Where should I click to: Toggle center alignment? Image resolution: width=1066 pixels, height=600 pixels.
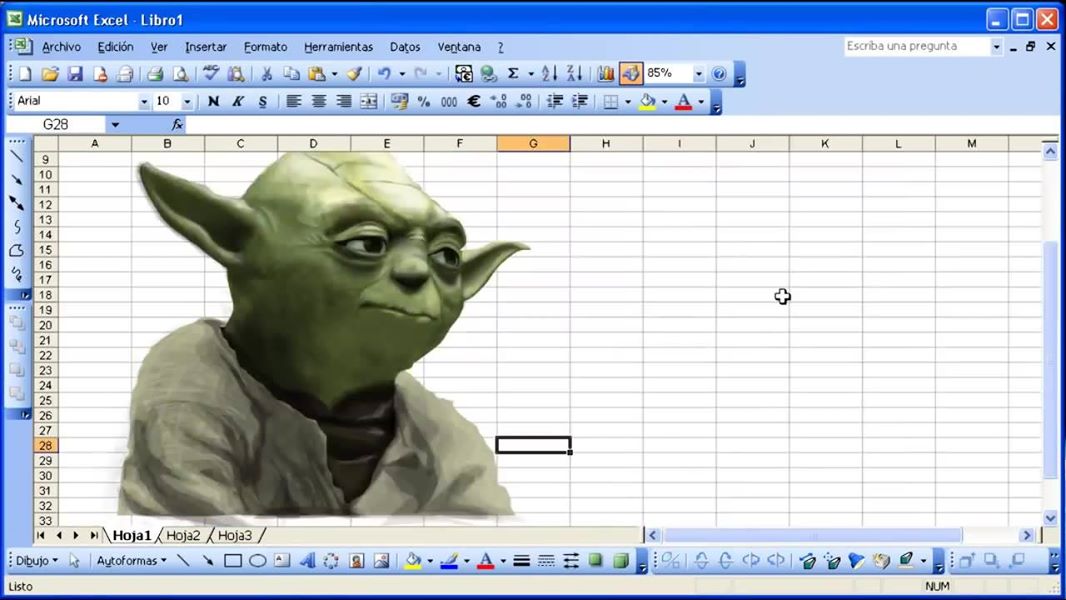[318, 102]
